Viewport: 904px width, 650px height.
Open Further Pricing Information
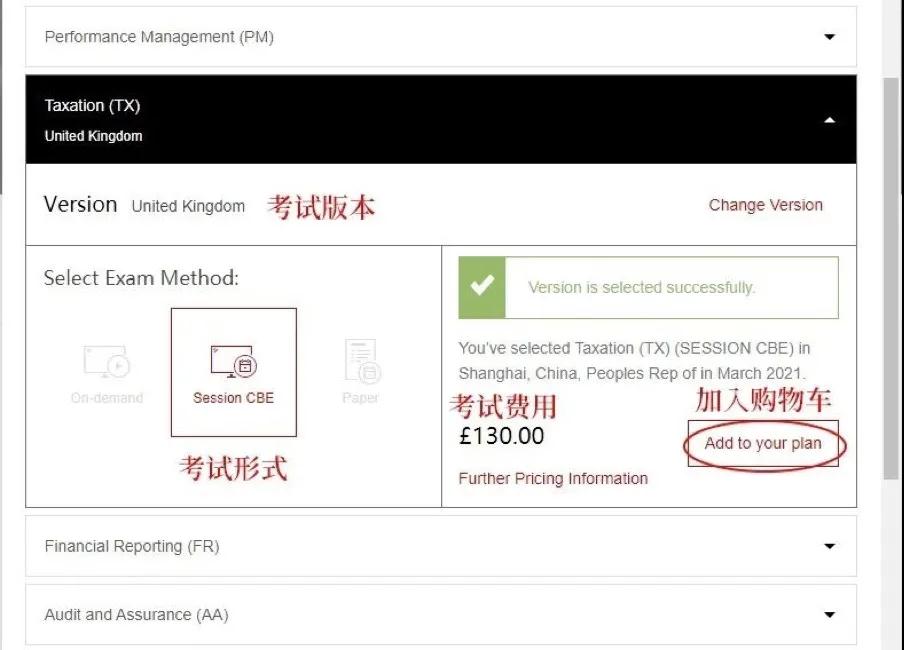553,478
